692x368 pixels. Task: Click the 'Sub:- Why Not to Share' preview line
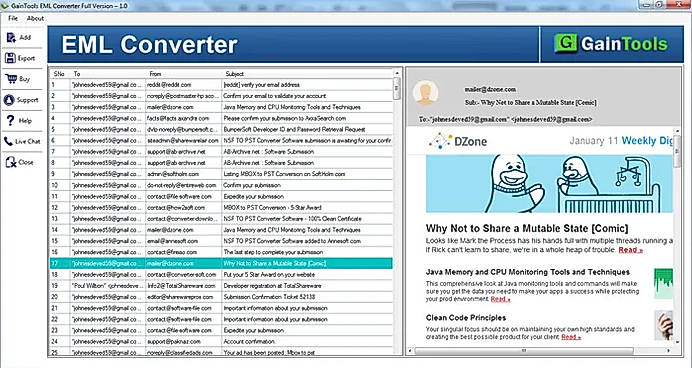[530, 103]
